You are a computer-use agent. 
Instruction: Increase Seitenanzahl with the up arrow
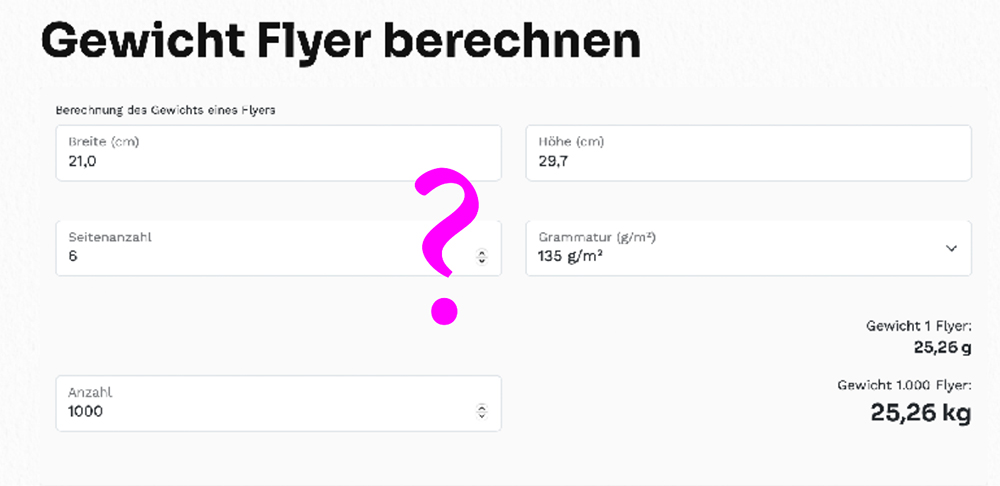[x=482, y=252]
